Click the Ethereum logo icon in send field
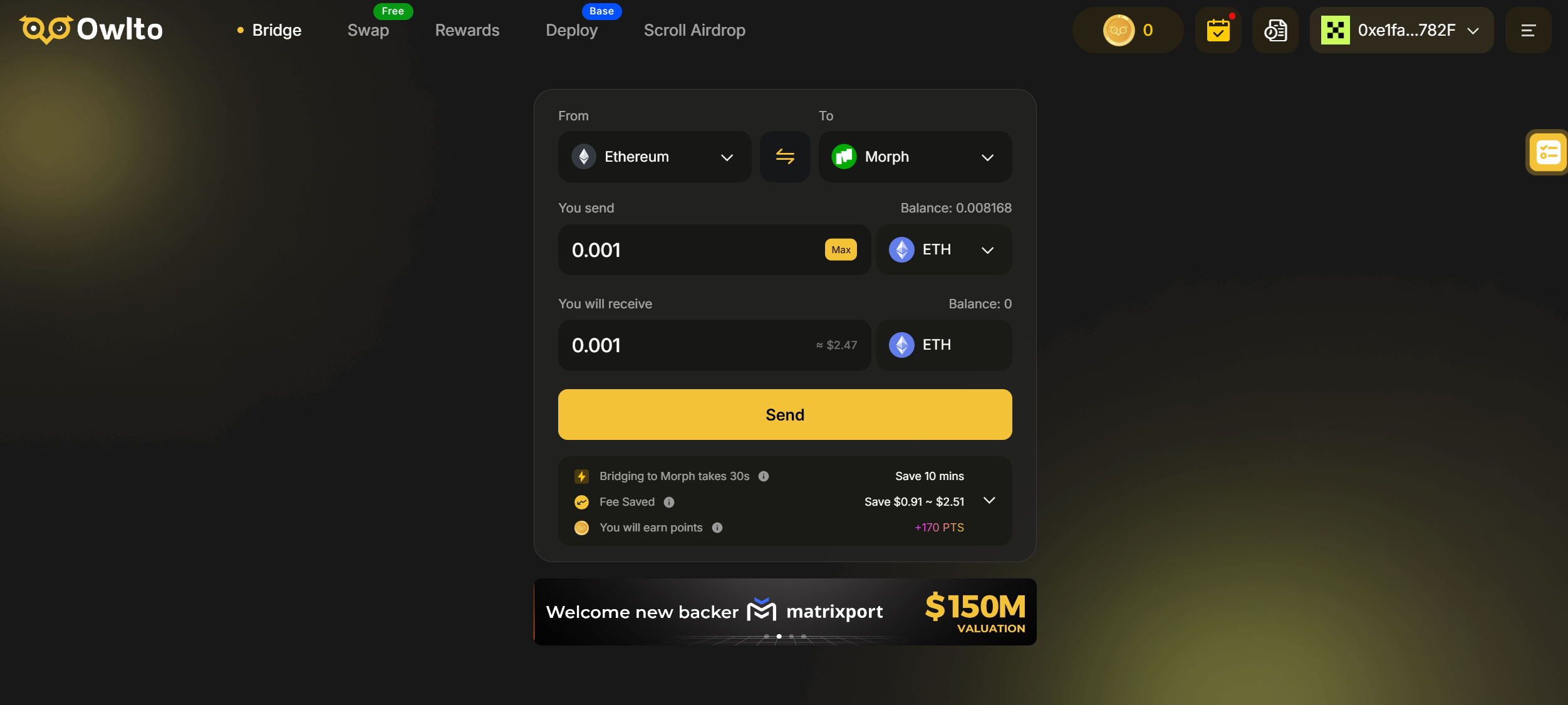 (x=902, y=249)
